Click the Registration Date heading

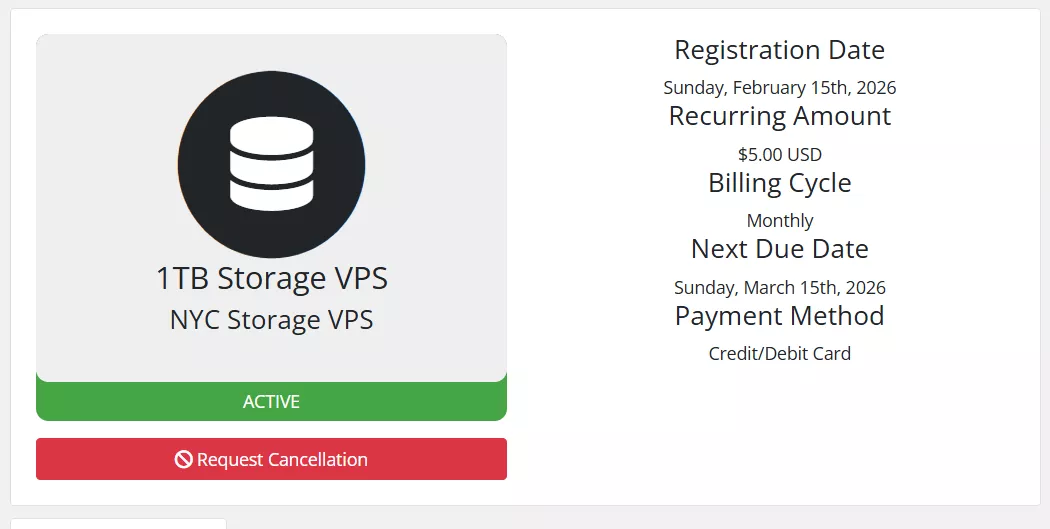click(x=779, y=50)
